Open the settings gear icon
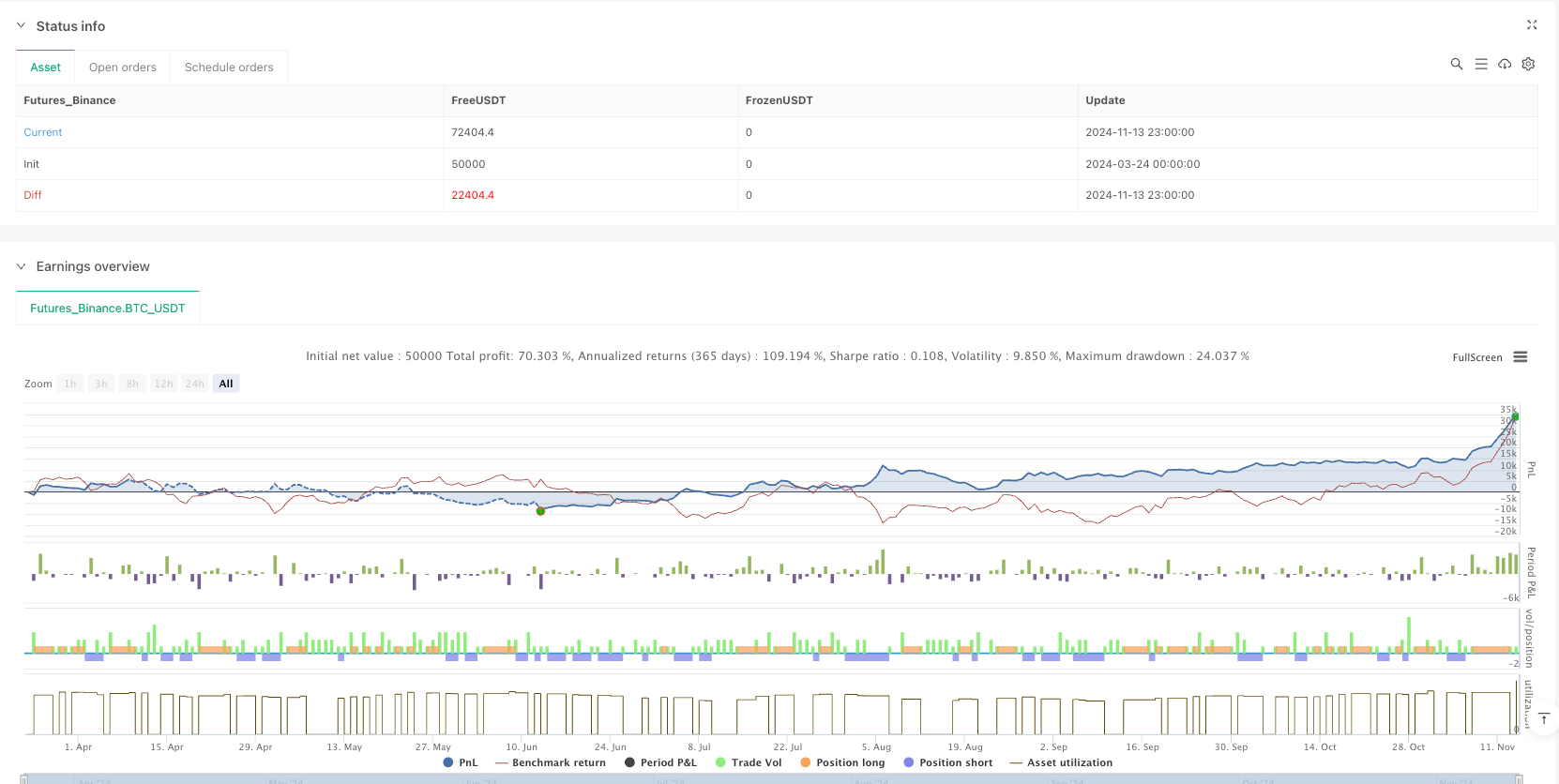Viewport: 1559px width, 784px height. [1528, 64]
